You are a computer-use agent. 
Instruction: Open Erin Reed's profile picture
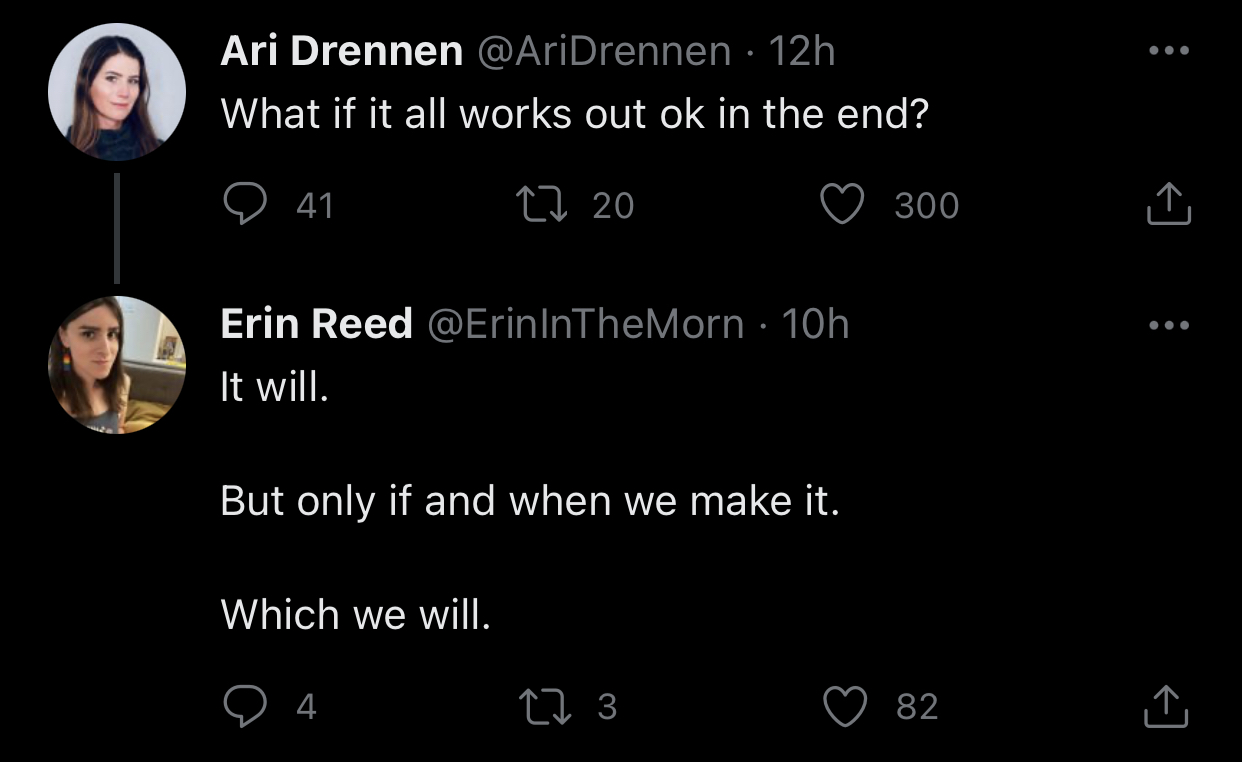(x=117, y=365)
